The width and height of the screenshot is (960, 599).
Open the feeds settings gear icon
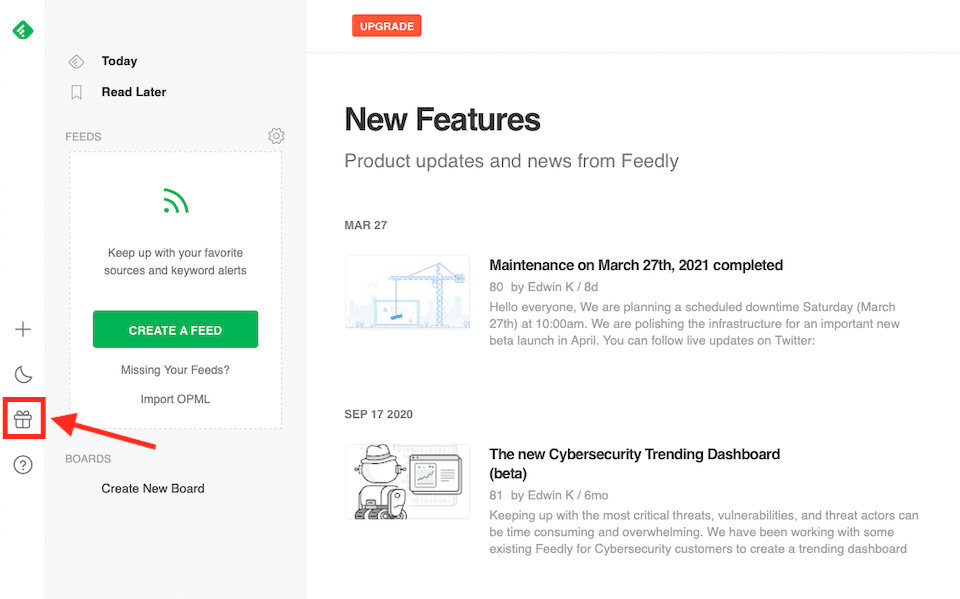point(276,136)
